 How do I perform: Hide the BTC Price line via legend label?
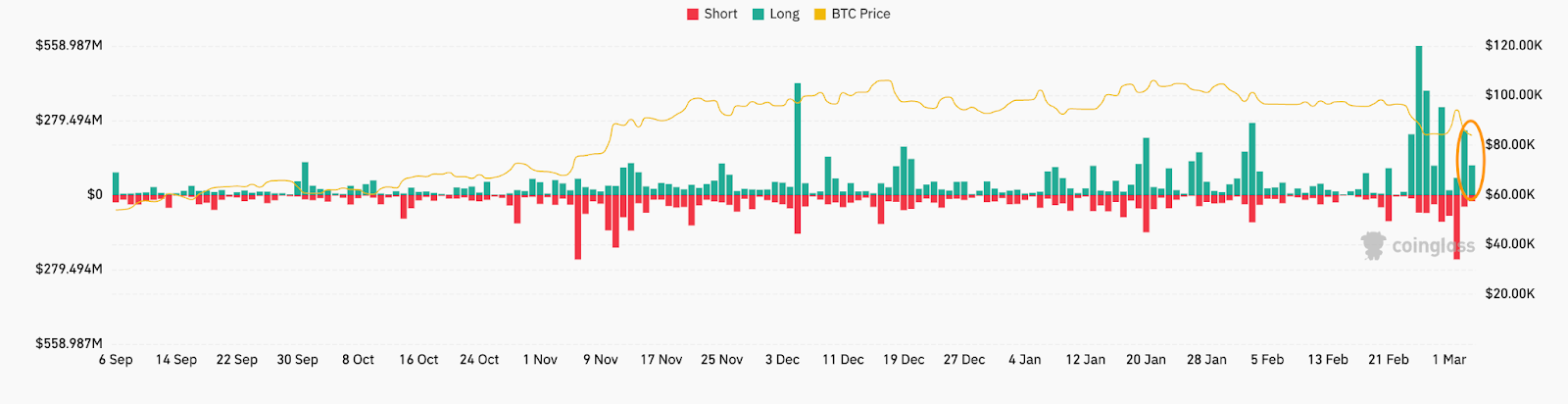point(860,14)
